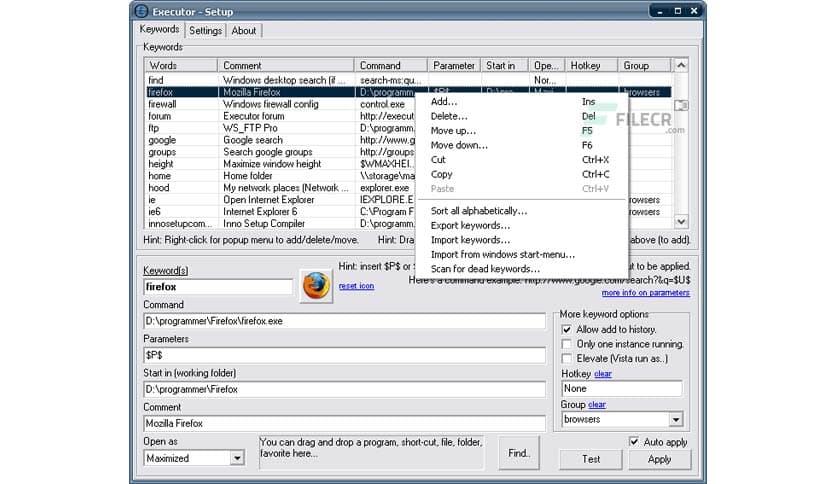This screenshot has width=836, height=484.
Task: Open more info on parameters link
Action: pos(646,293)
